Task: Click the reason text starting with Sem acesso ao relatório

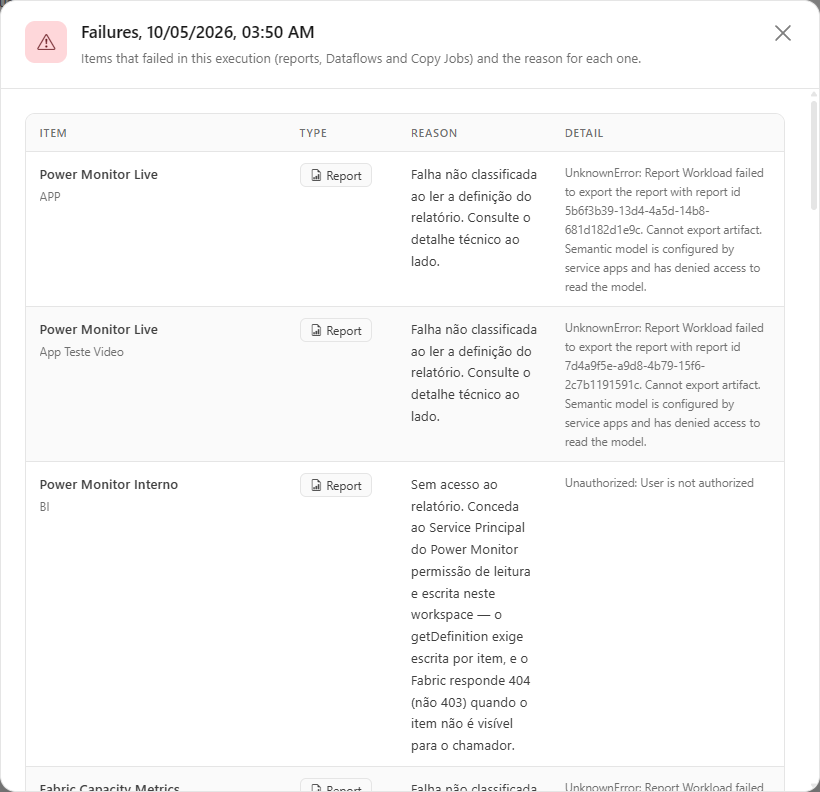Action: coord(470,615)
